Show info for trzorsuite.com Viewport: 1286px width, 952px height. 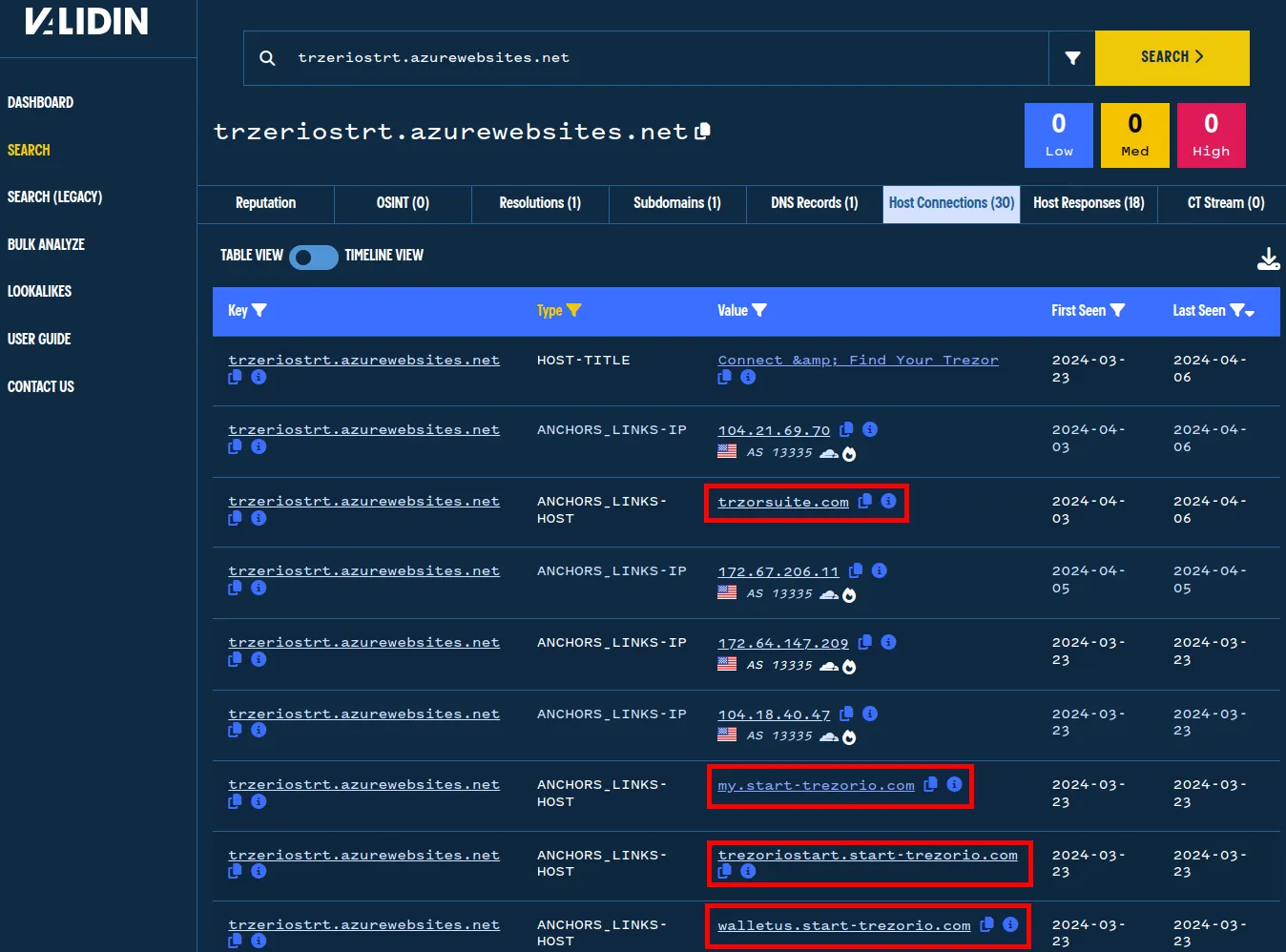tap(888, 501)
